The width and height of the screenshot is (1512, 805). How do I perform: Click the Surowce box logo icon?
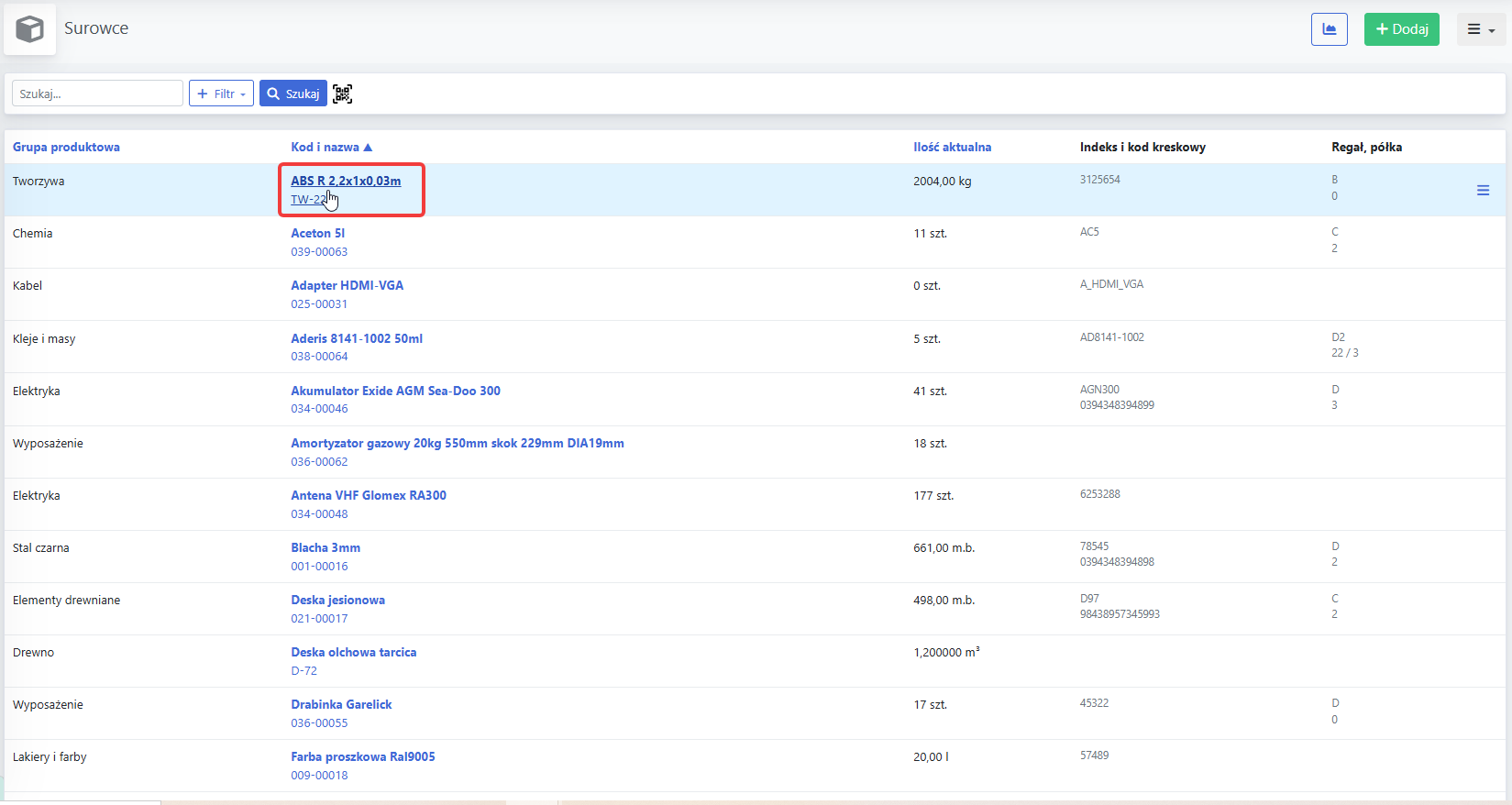pyautogui.click(x=30, y=29)
